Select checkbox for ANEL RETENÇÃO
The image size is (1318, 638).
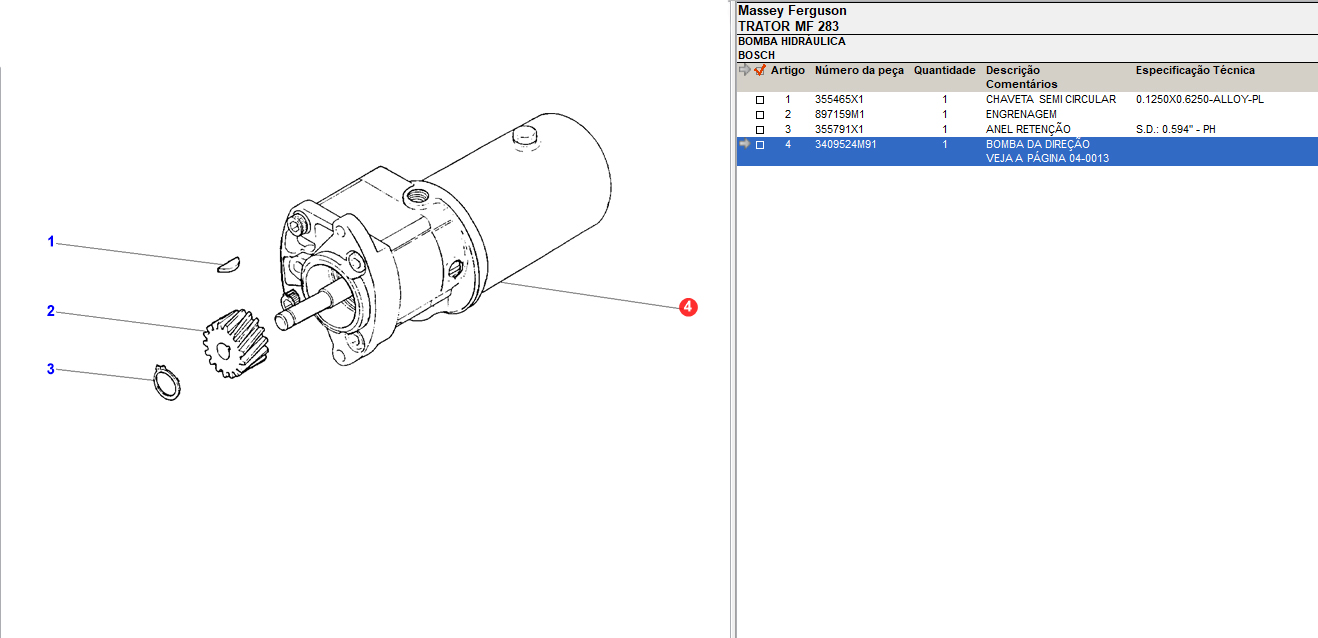point(760,130)
